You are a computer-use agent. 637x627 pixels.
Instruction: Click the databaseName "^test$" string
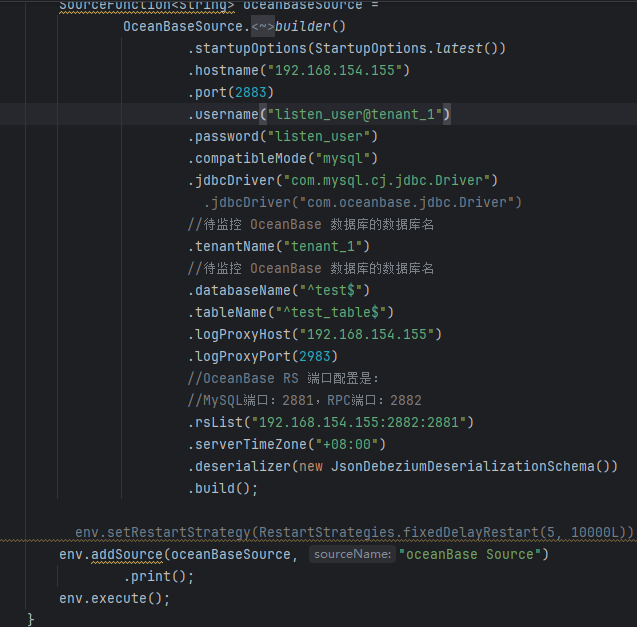[x=331, y=290]
